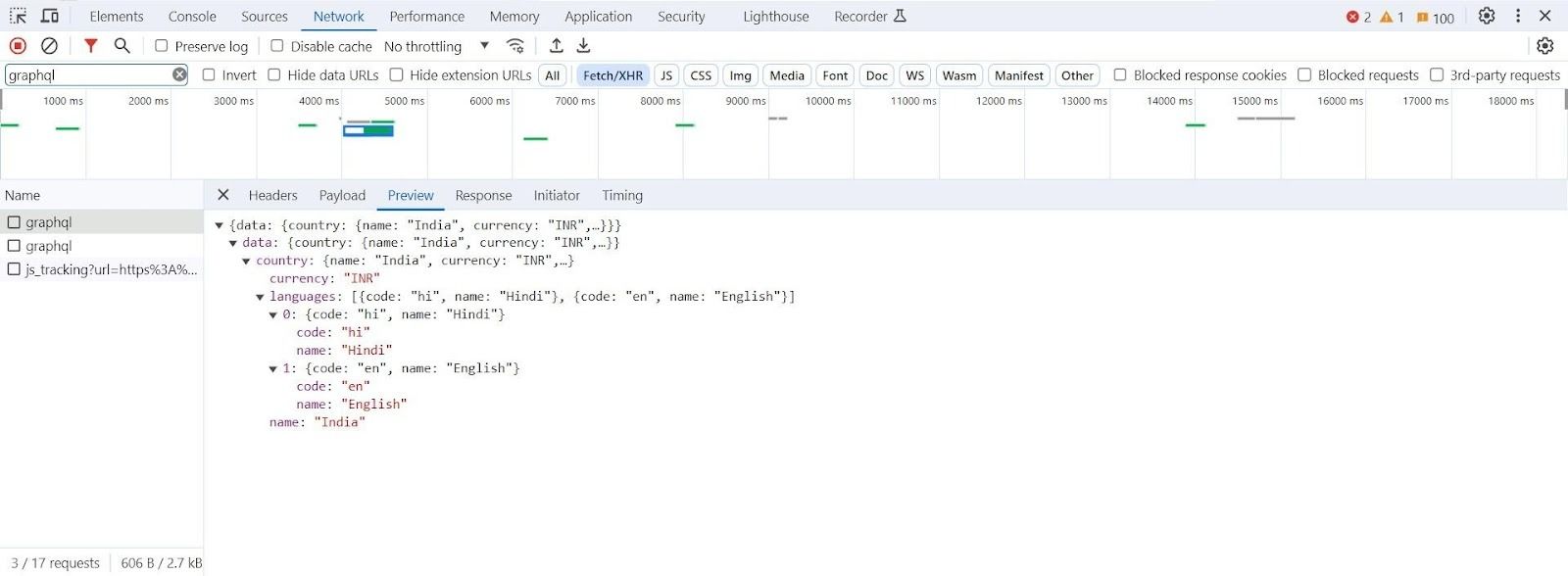The height and width of the screenshot is (576, 1568).
Task: Check Blocked response cookies
Action: pos(1120,74)
